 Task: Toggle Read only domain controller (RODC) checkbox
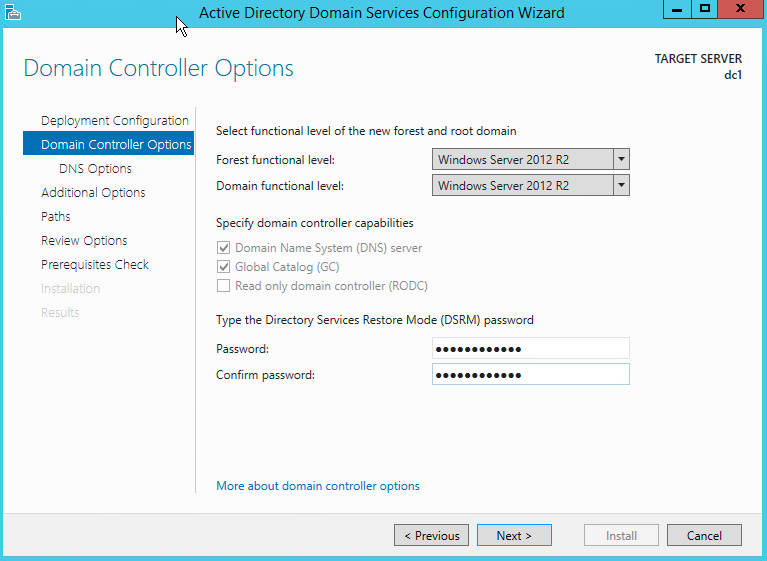pos(224,286)
